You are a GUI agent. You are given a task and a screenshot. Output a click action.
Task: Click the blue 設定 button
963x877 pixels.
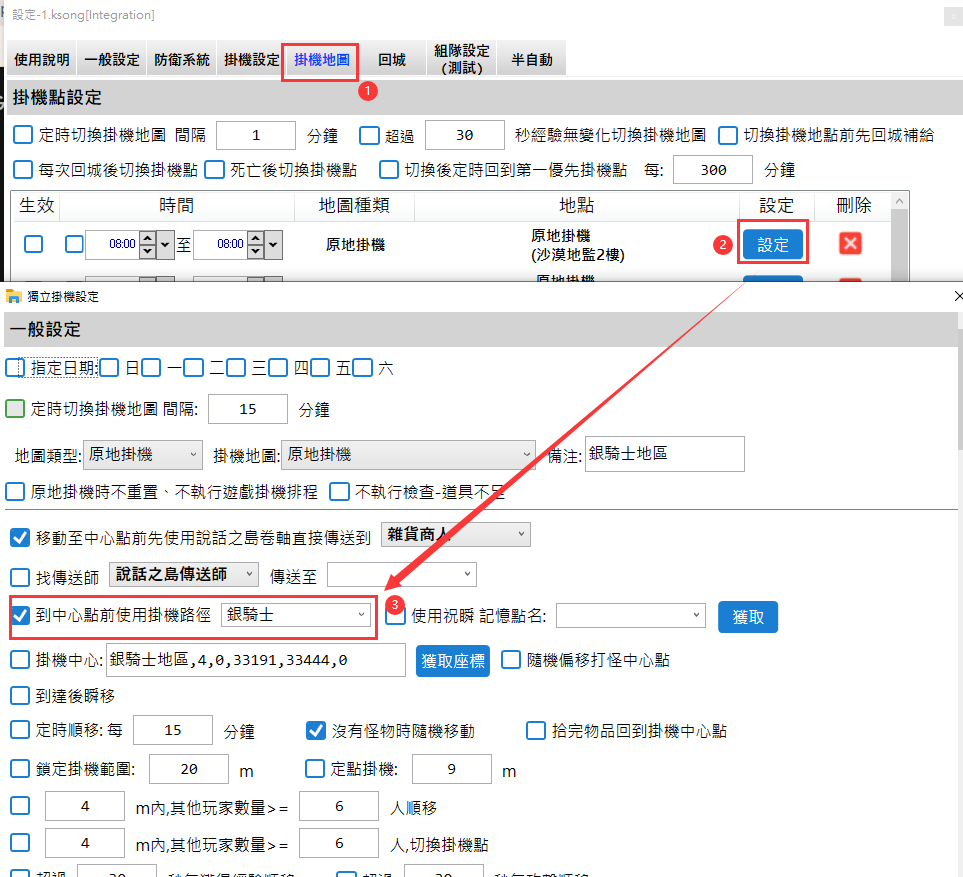pos(772,245)
